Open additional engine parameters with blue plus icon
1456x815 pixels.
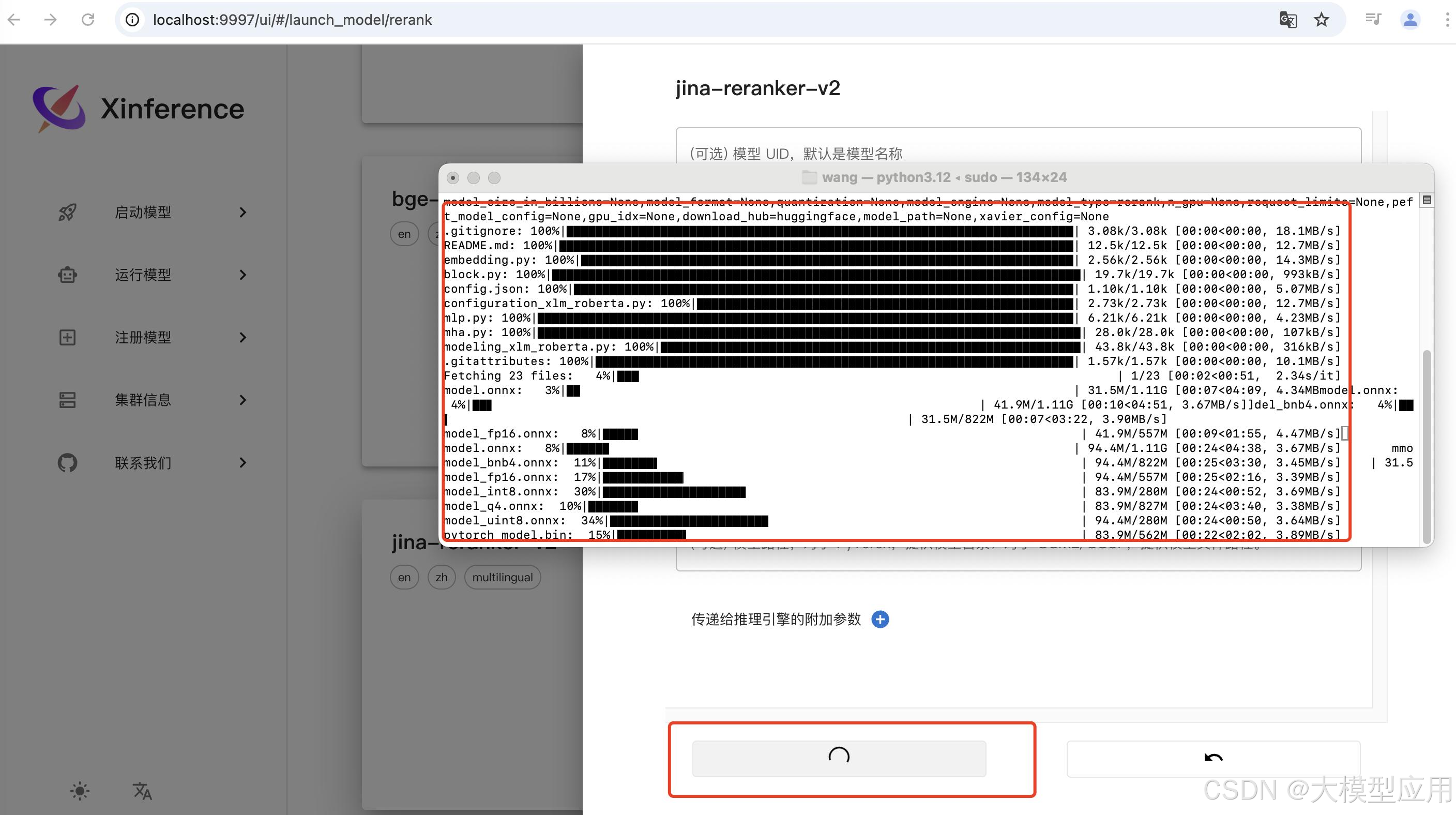click(880, 620)
